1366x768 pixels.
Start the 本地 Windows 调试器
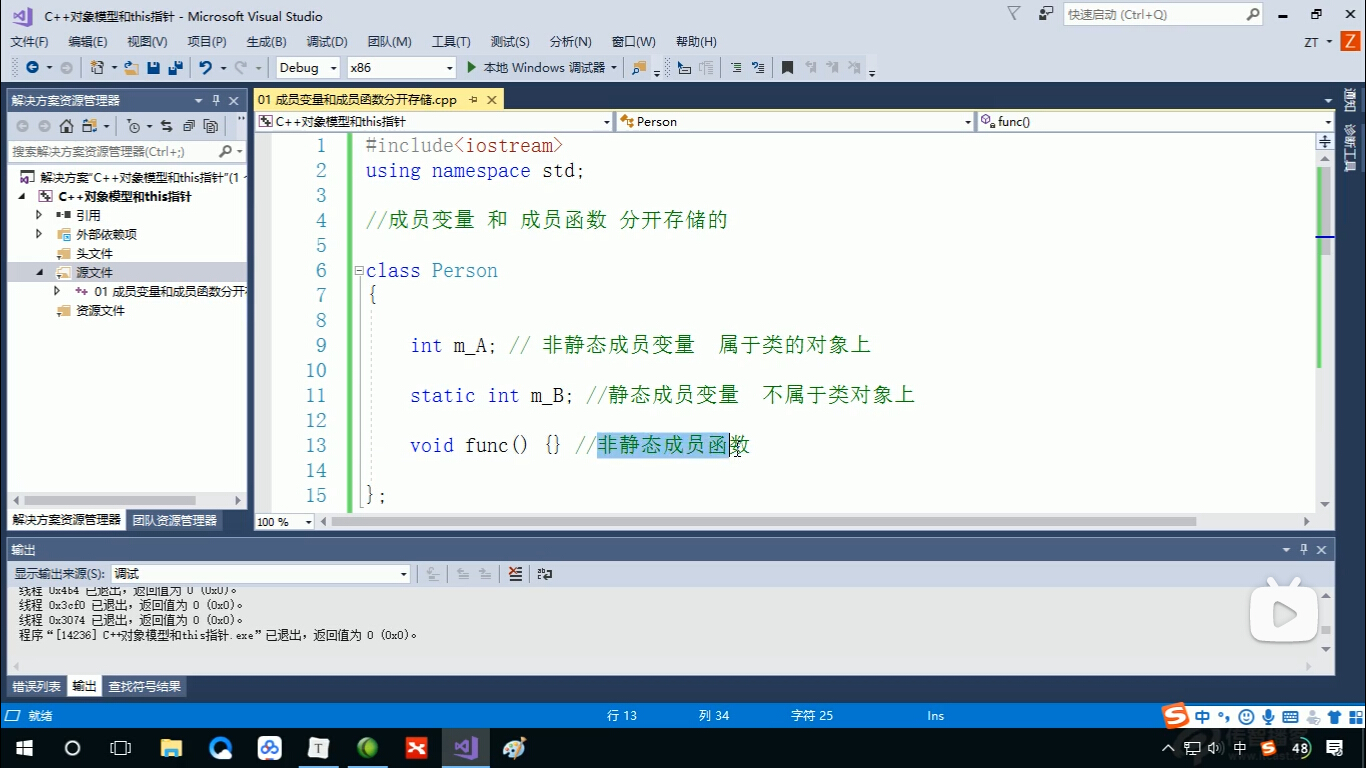point(536,68)
